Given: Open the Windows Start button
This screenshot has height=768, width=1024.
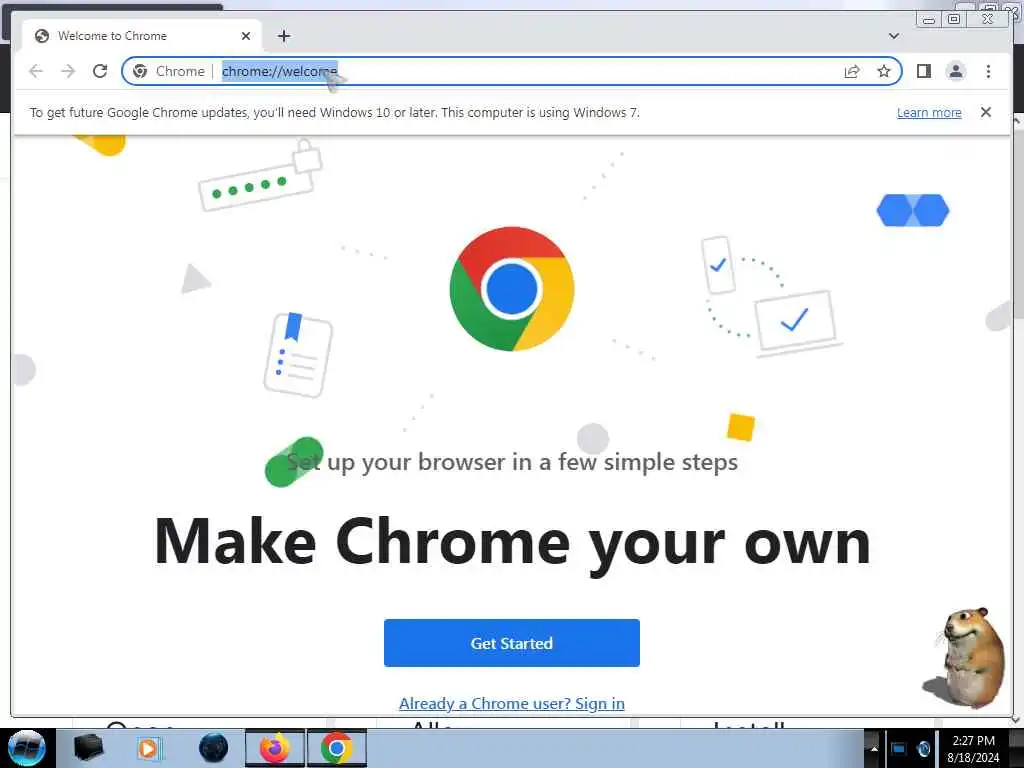Looking at the screenshot, I should coord(26,748).
